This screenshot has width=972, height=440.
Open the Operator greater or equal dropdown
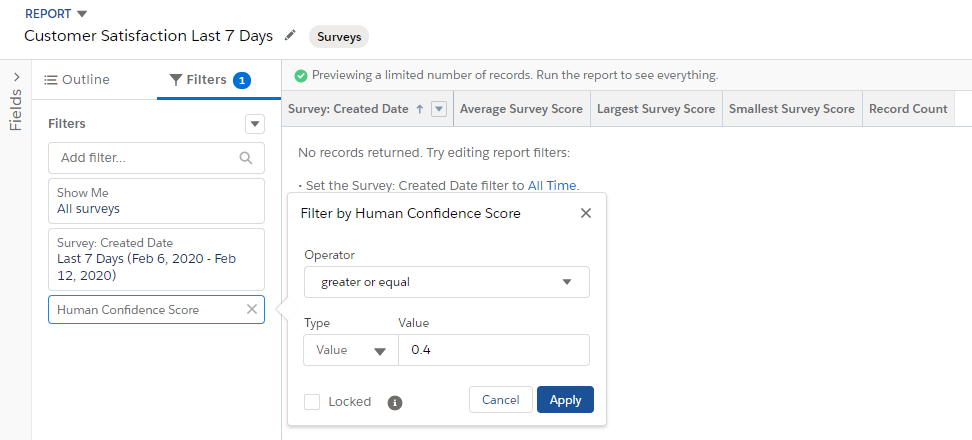(x=446, y=282)
